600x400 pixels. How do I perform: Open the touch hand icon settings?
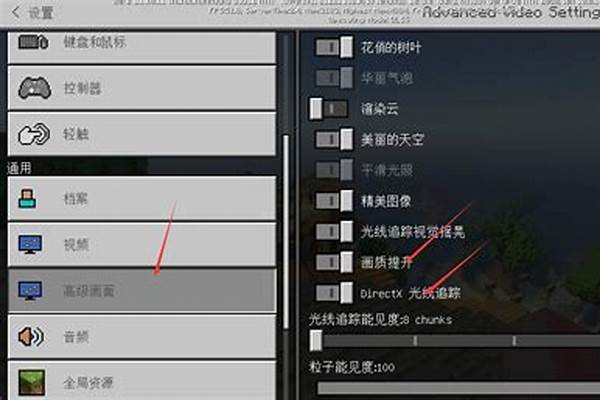34,134
